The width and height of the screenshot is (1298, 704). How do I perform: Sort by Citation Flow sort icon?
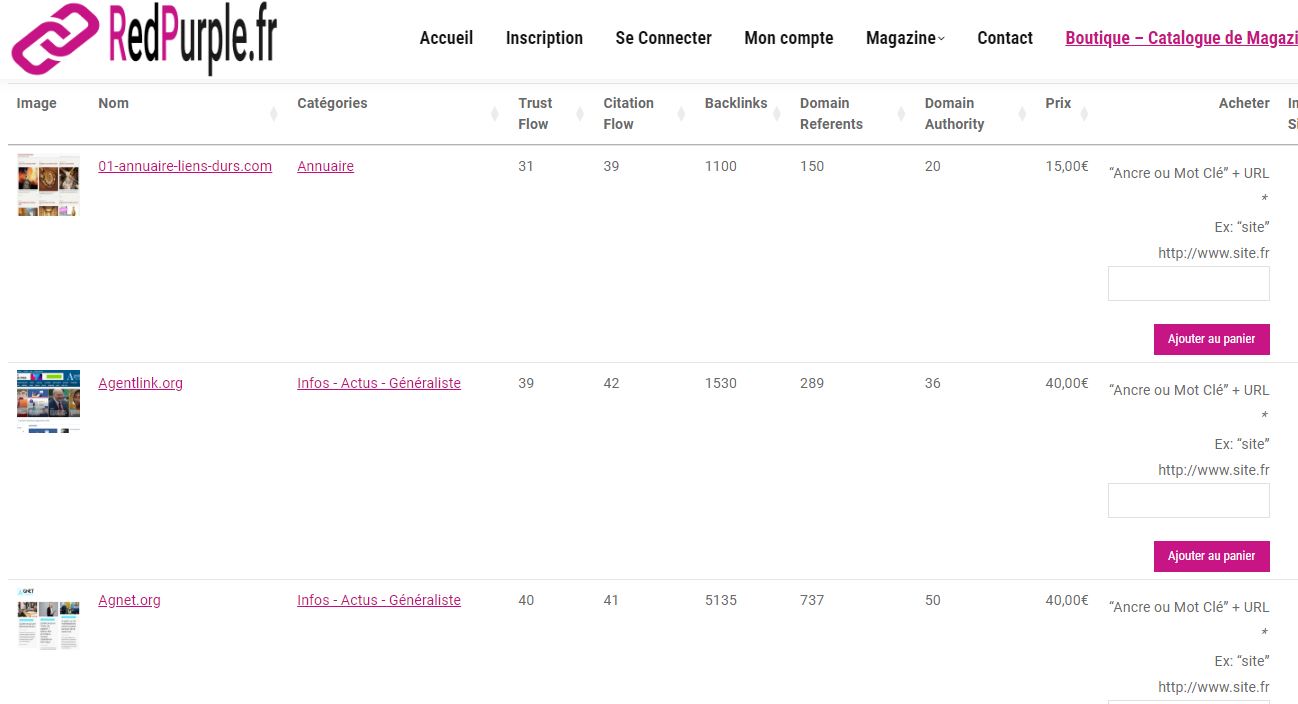[682, 114]
